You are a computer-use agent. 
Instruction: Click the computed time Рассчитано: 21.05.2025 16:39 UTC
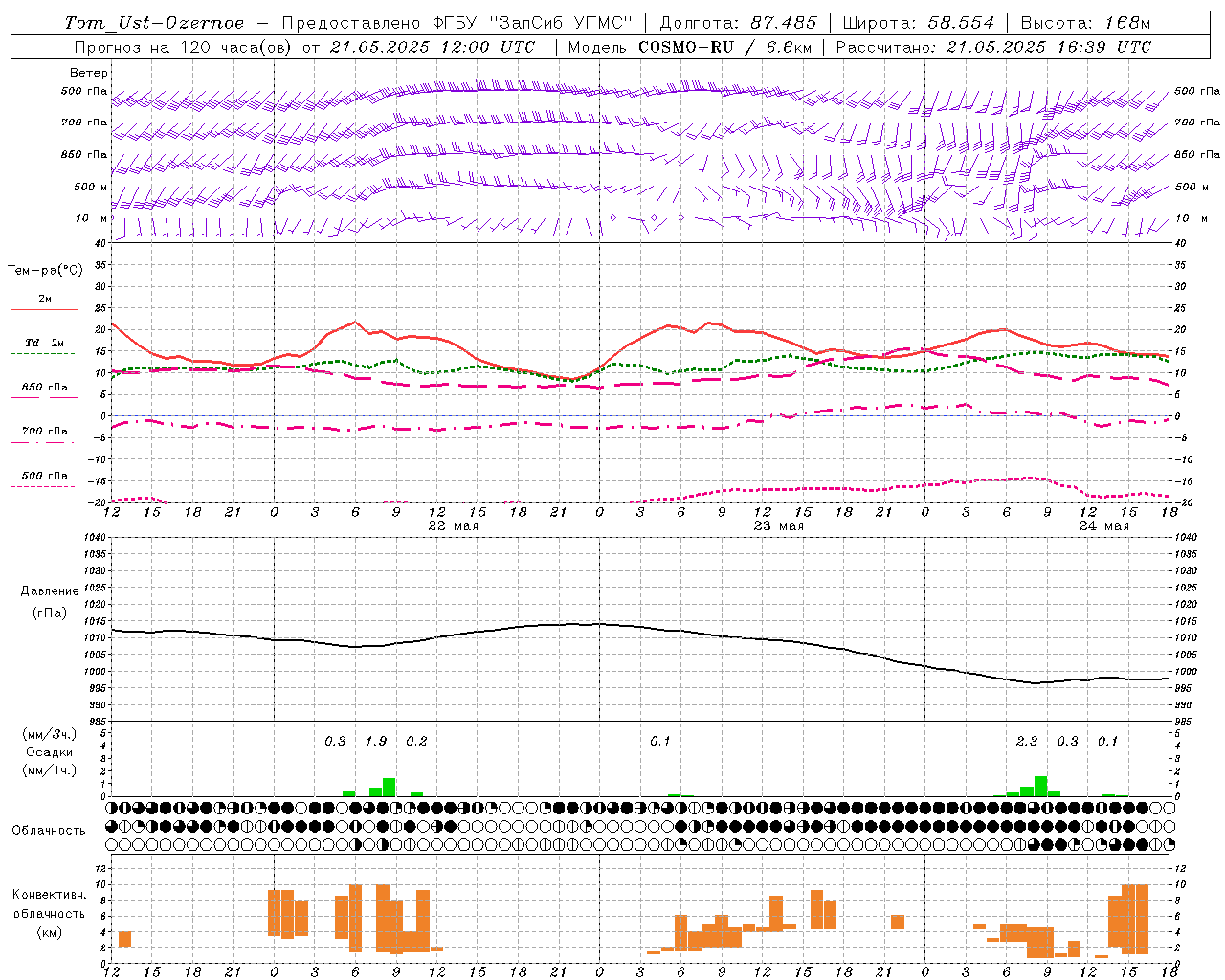coord(993,47)
